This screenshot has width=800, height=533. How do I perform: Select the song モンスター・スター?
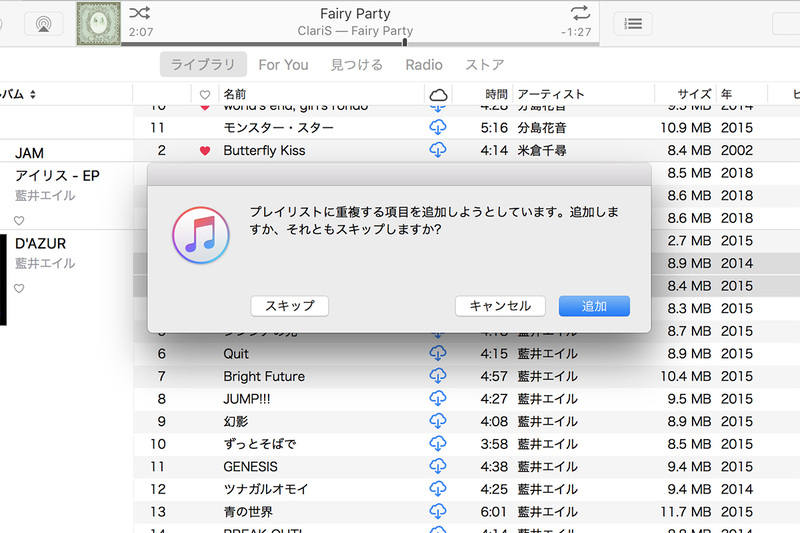[279, 128]
